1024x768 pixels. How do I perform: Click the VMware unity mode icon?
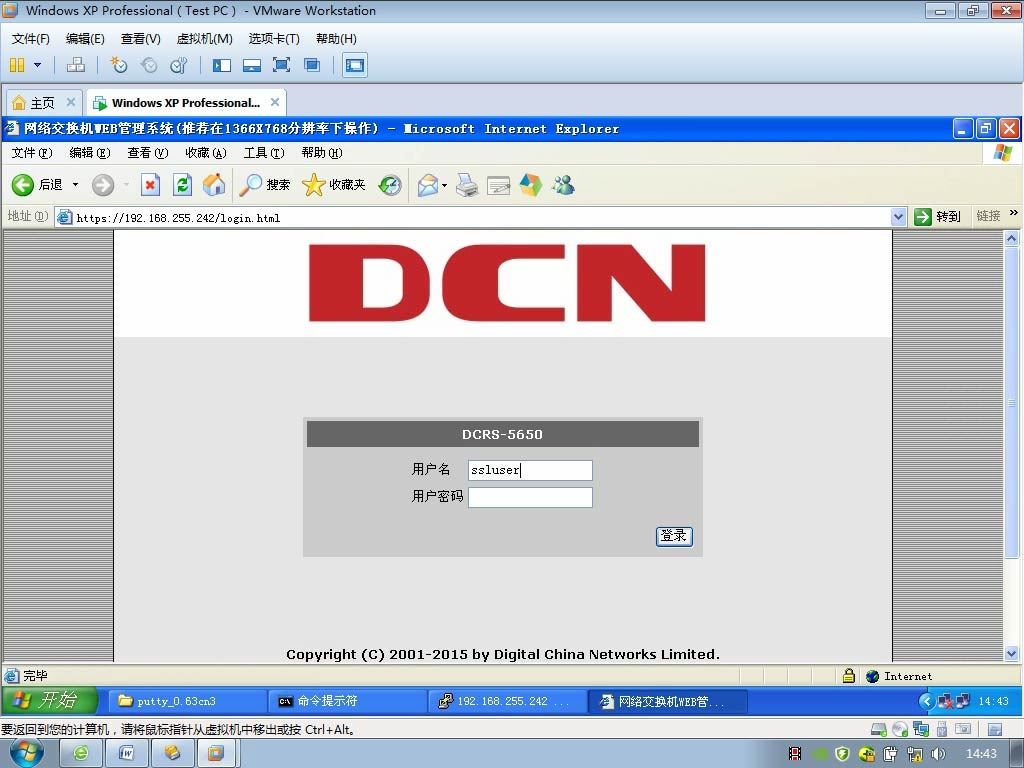(x=312, y=65)
